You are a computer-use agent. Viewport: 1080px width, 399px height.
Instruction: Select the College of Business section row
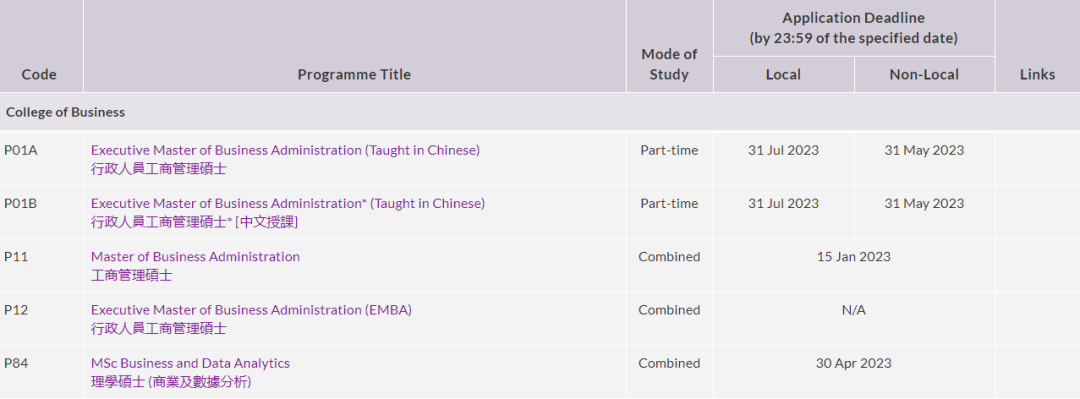pyautogui.click(x=540, y=112)
